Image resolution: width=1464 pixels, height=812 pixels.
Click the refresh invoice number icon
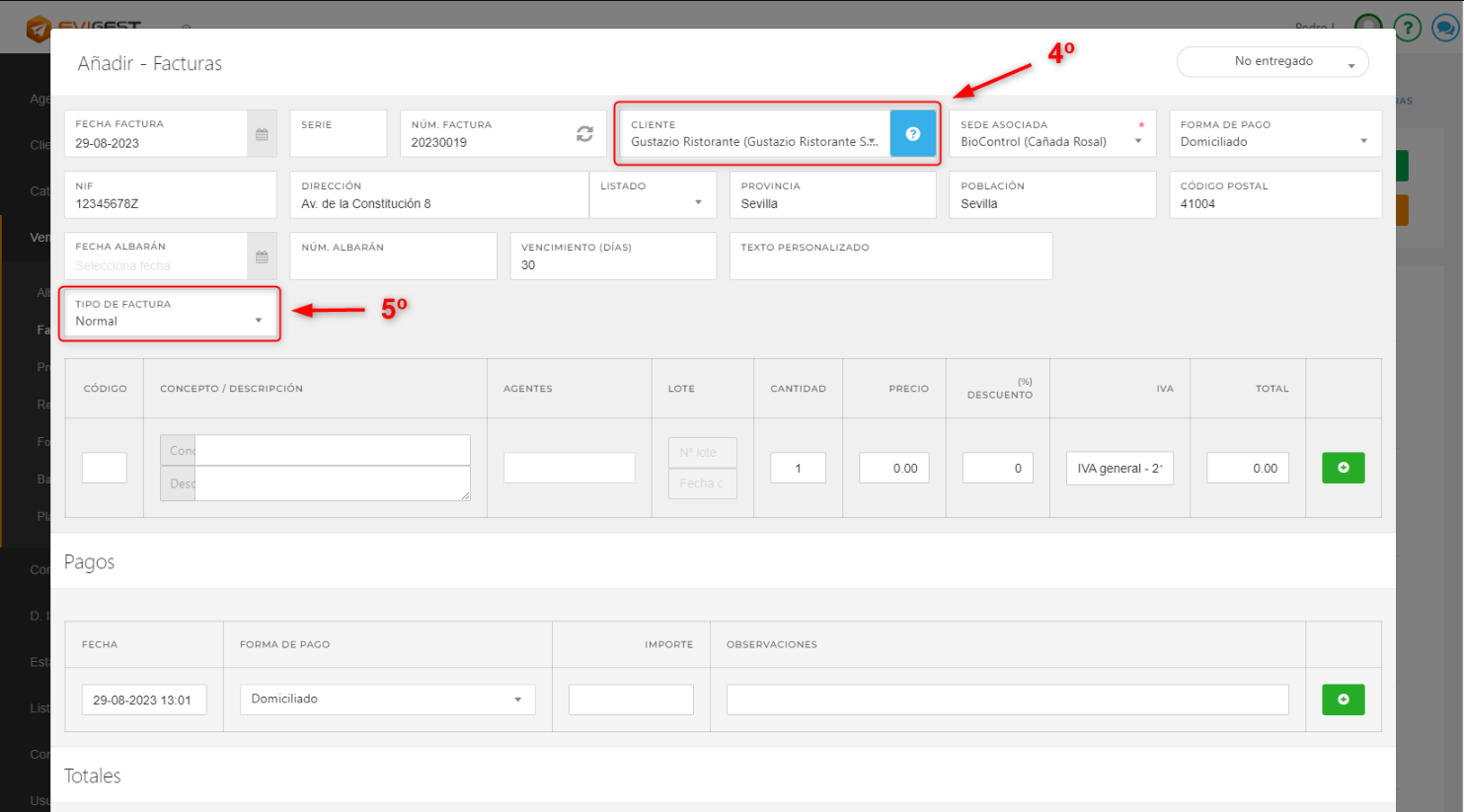584,134
